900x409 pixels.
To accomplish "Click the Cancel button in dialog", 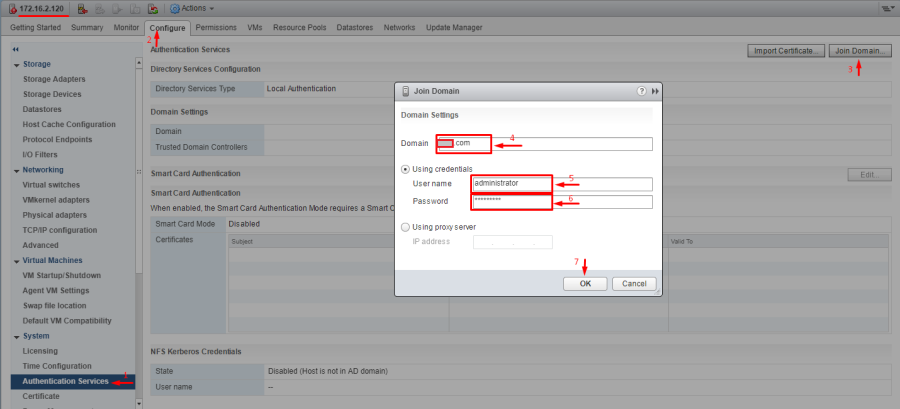I will tap(633, 283).
